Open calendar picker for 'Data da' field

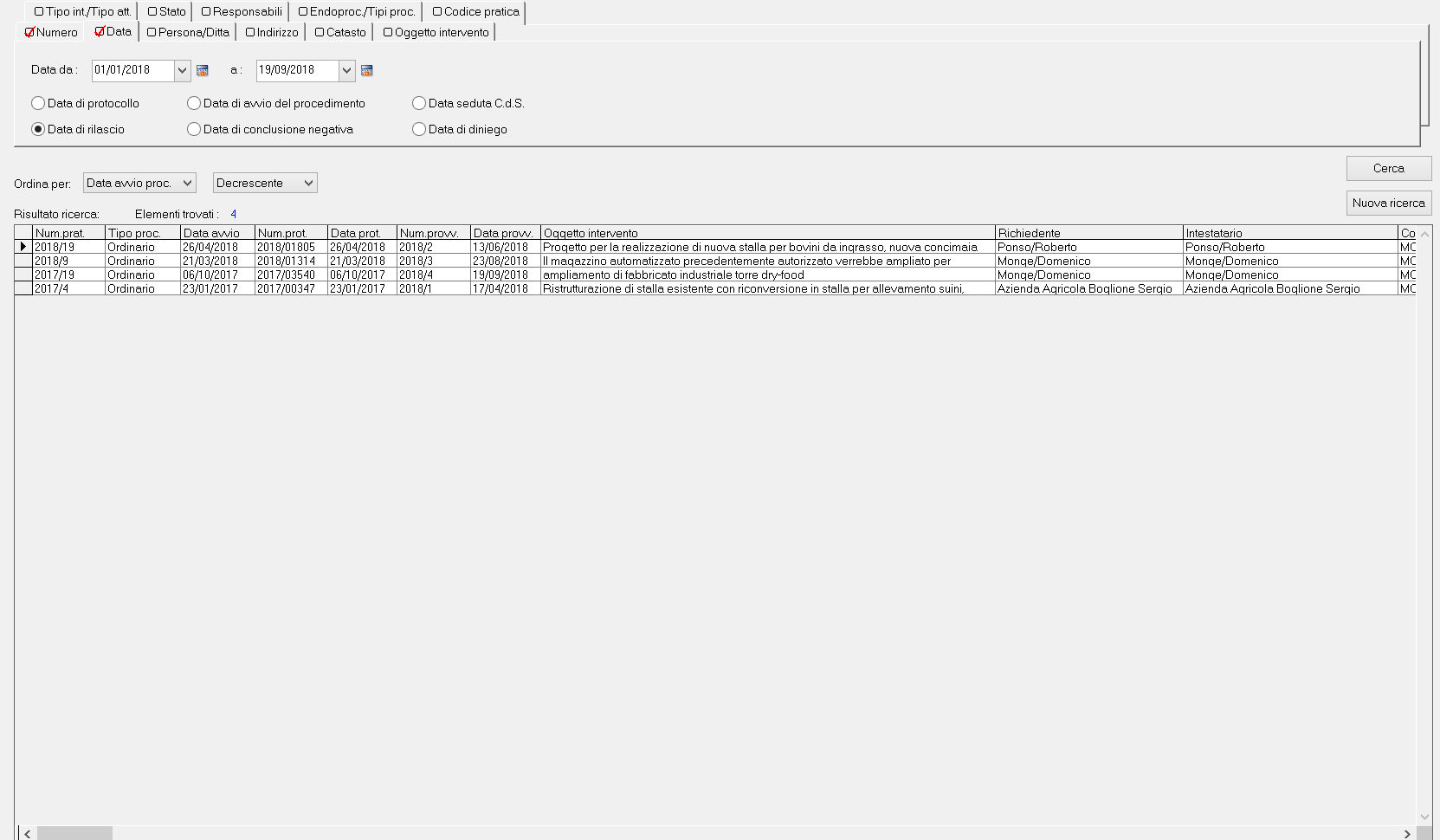[203, 70]
